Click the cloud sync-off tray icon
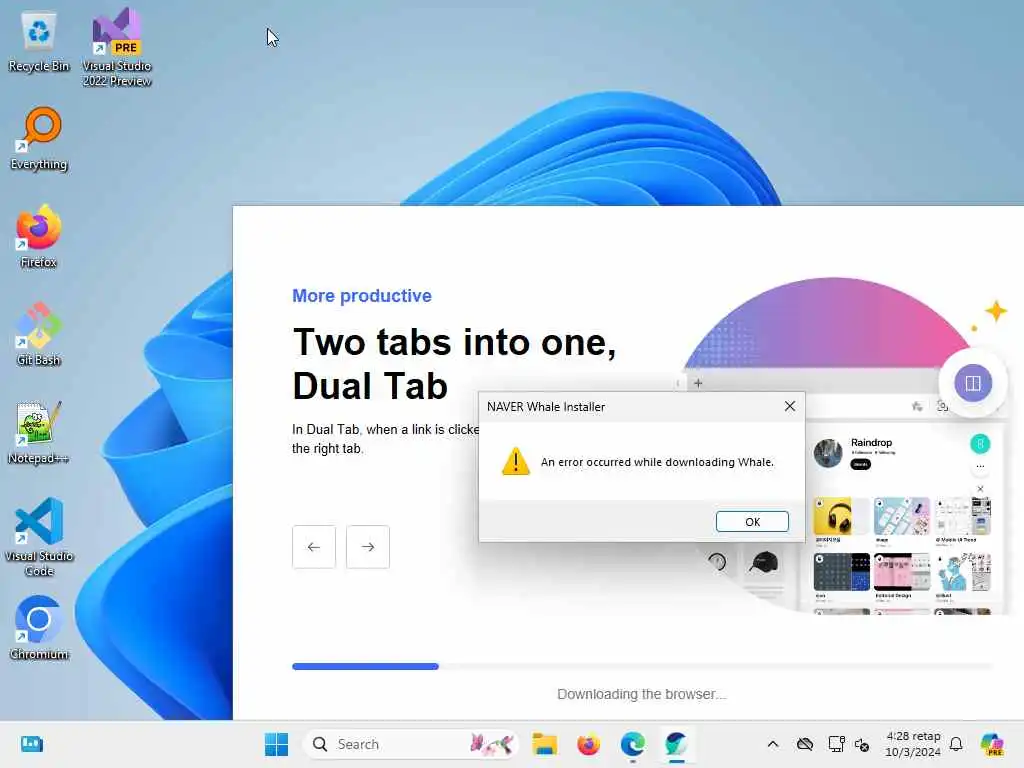Viewport: 1024px width, 768px height. pos(805,744)
